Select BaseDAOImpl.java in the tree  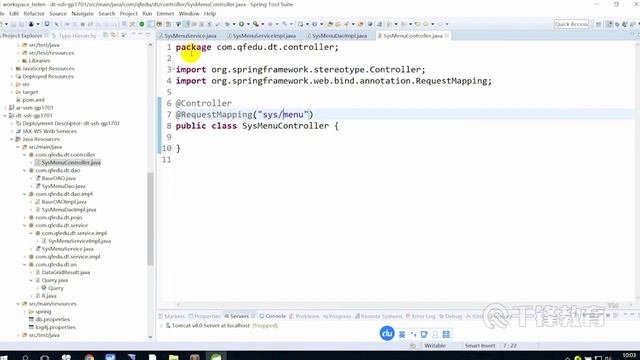pyautogui.click(x=64, y=202)
